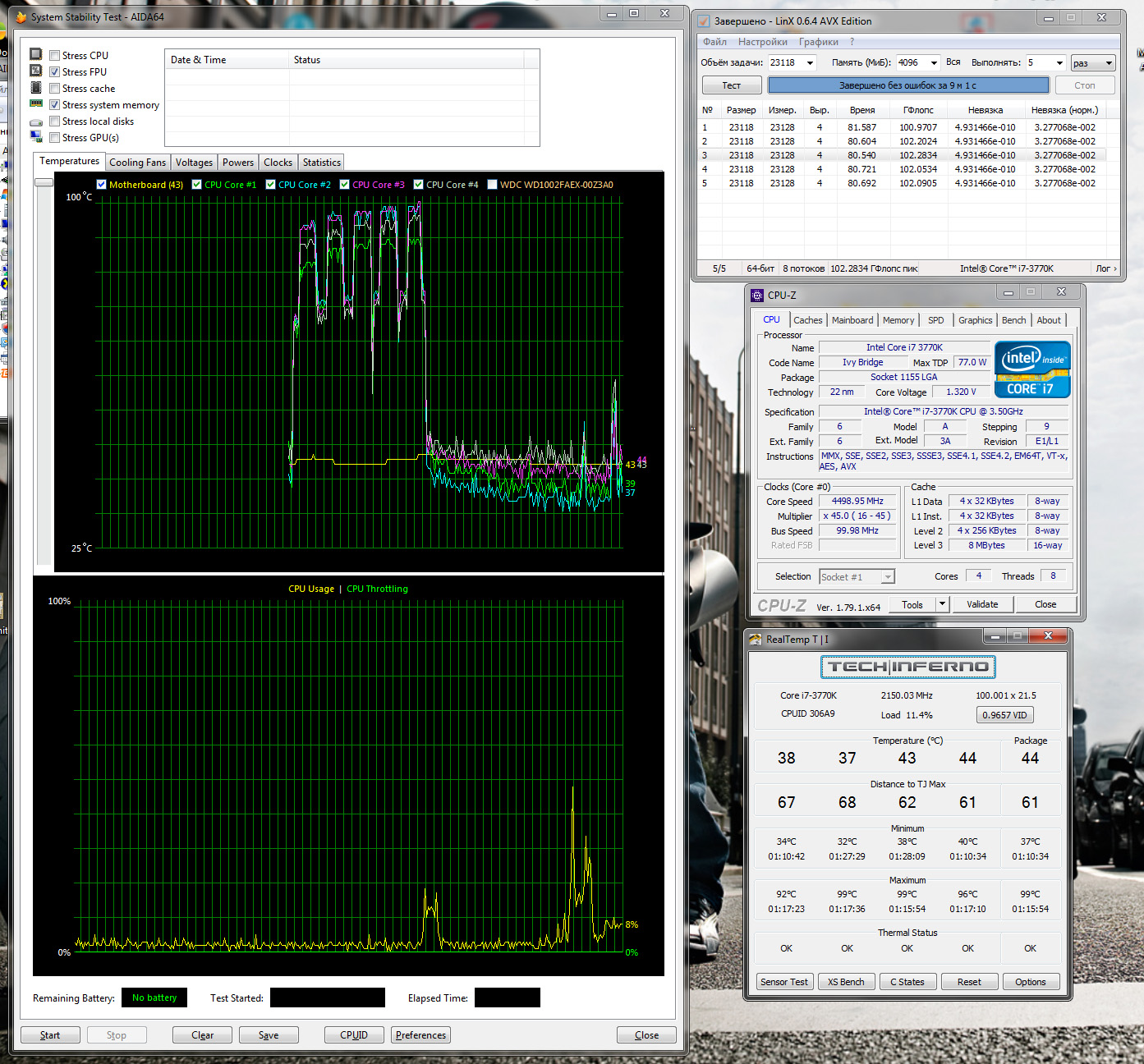Click the Start button in AIDA64
1144x1064 pixels.
50,1035
